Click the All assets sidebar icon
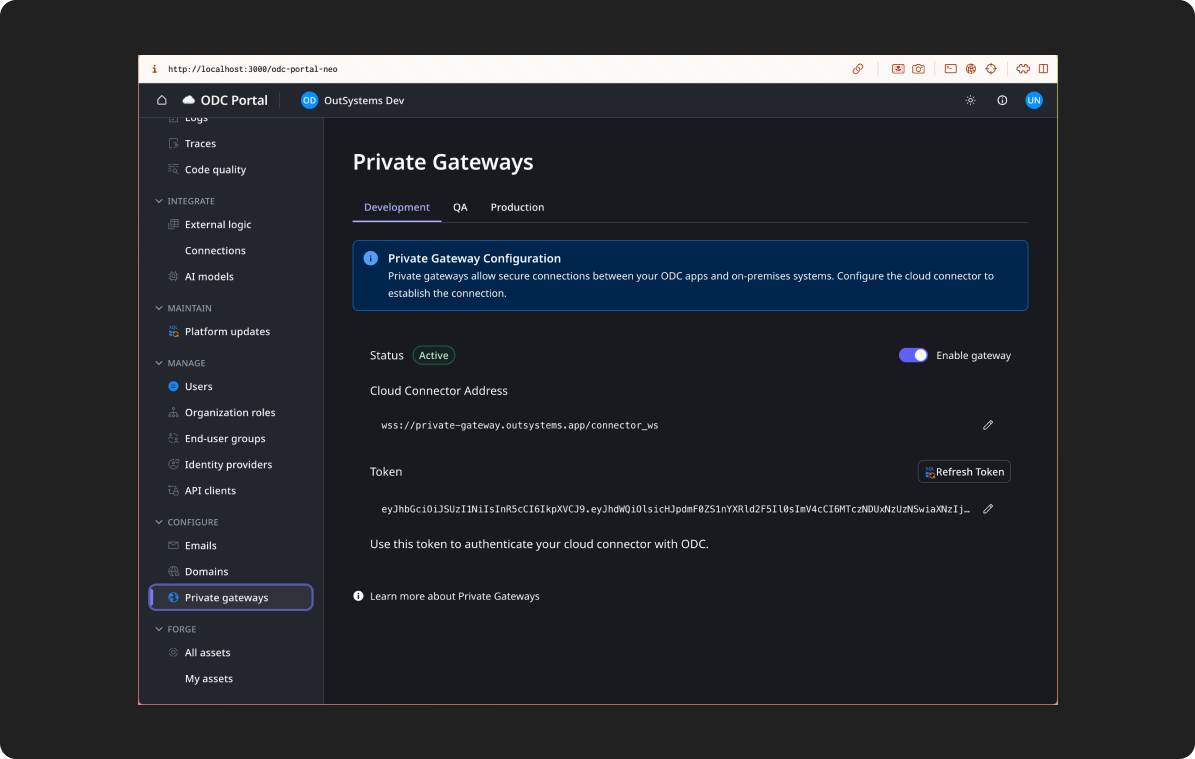 click(x=174, y=652)
